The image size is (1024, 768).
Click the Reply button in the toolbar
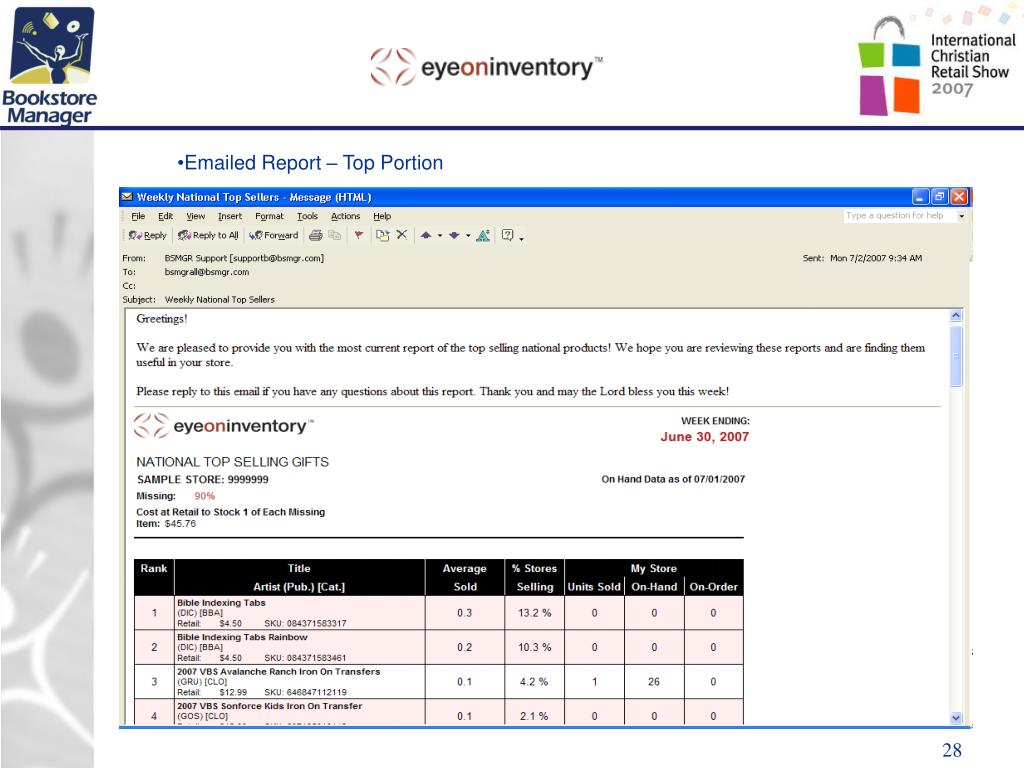[x=148, y=235]
